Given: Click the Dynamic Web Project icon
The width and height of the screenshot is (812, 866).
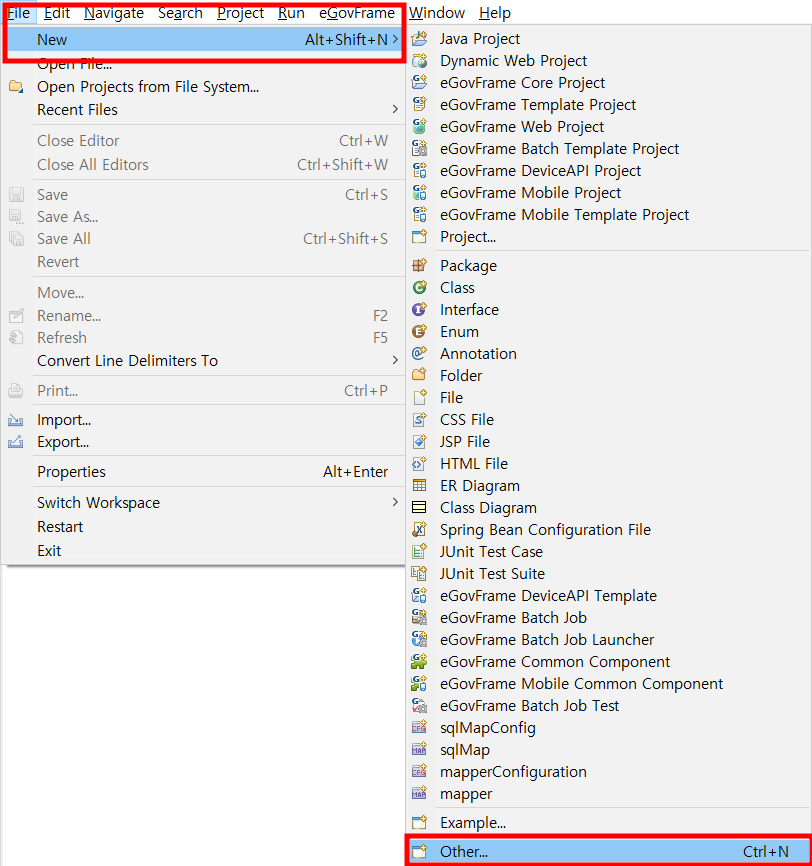Looking at the screenshot, I should [420, 61].
